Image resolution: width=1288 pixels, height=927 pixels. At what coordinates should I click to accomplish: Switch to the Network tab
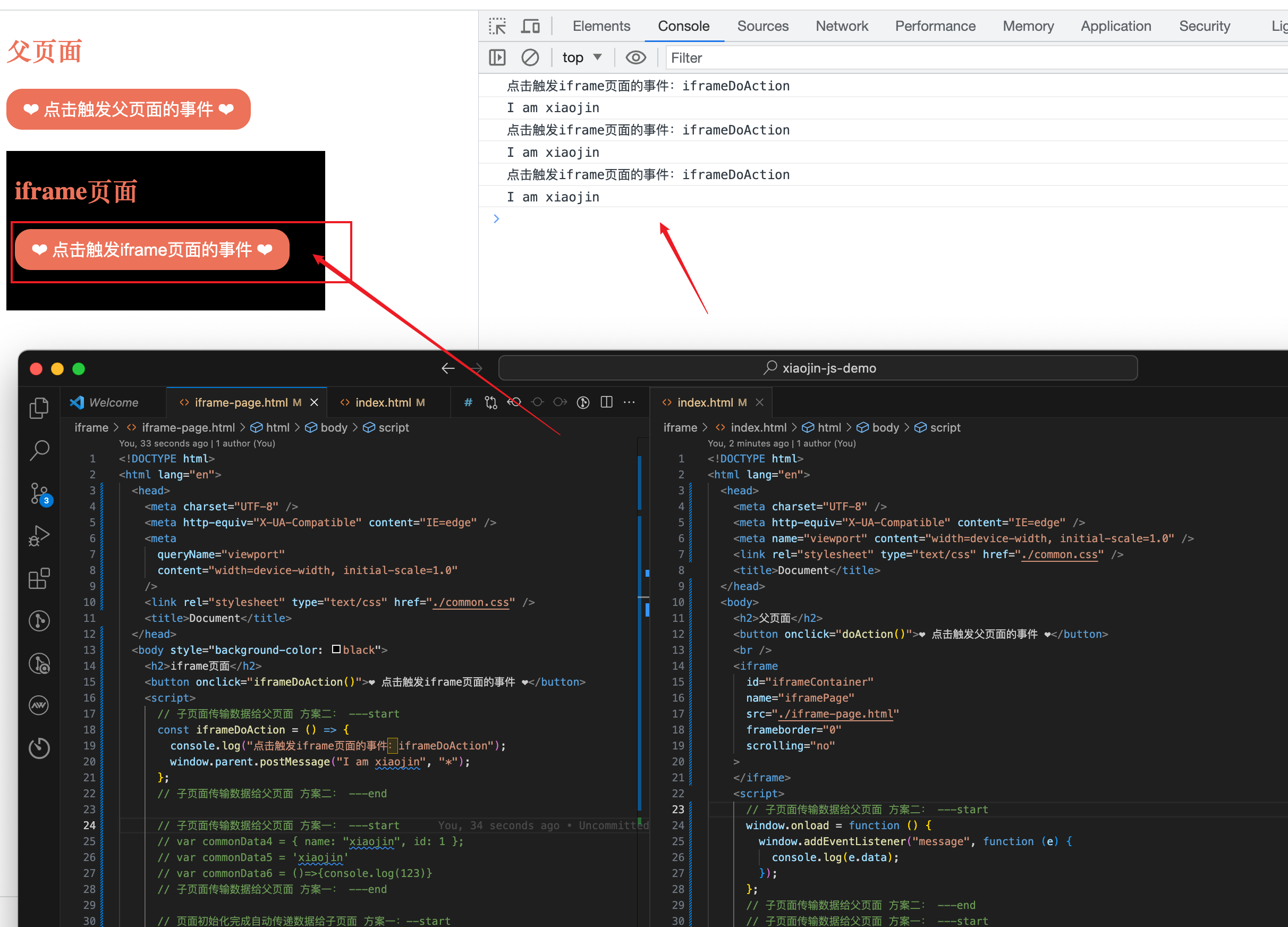(x=841, y=26)
